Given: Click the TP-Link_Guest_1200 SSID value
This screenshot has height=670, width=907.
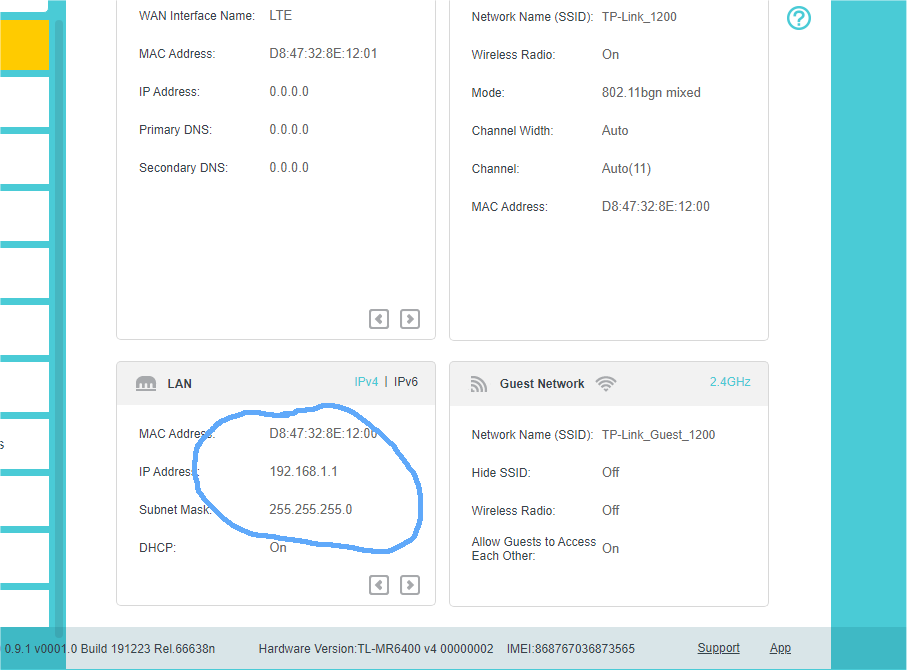Looking at the screenshot, I should click(658, 435).
